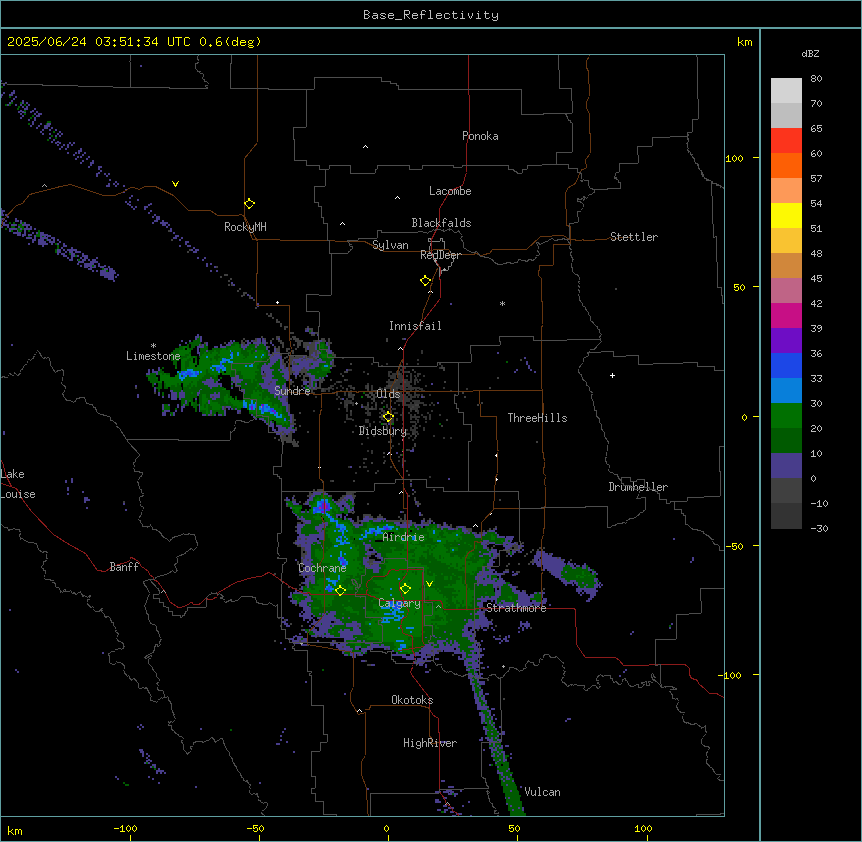
Task: Click the Vulcan town label
Action: [542, 792]
